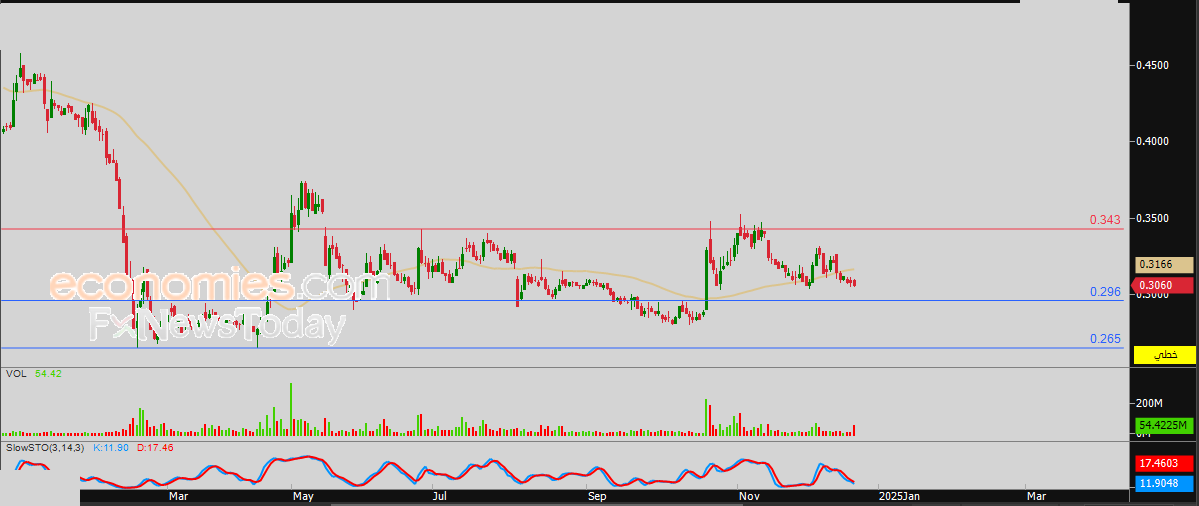Click the Nov label on time axis

749,496
